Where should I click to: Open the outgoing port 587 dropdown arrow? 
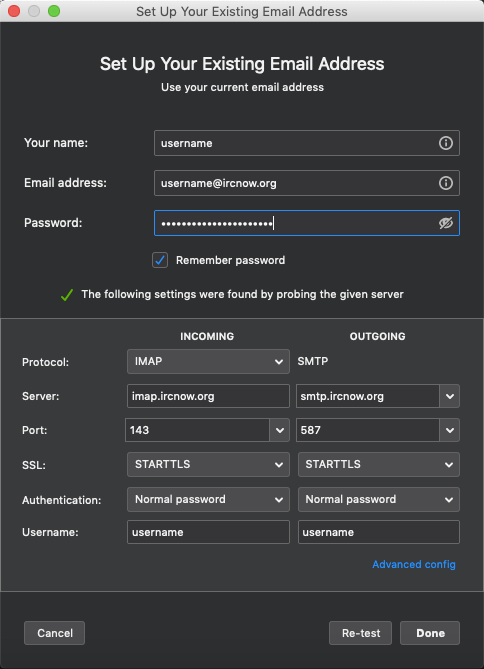(449, 430)
